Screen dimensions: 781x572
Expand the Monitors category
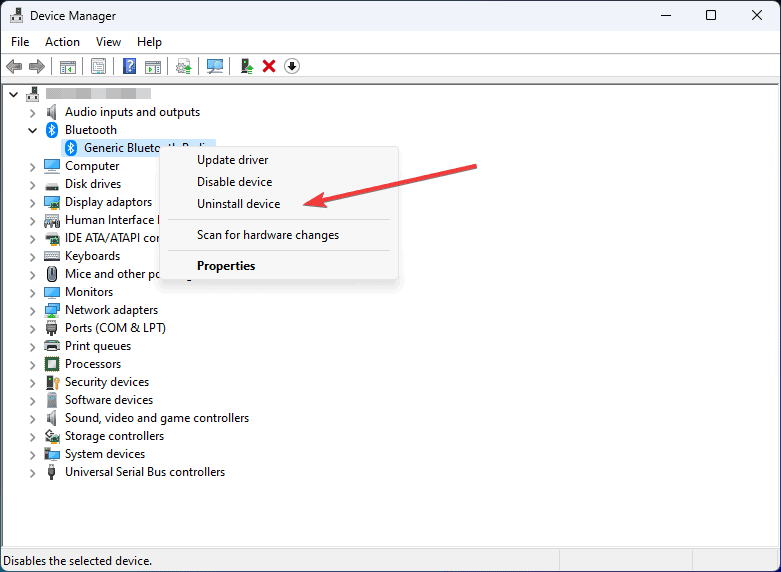(32, 293)
